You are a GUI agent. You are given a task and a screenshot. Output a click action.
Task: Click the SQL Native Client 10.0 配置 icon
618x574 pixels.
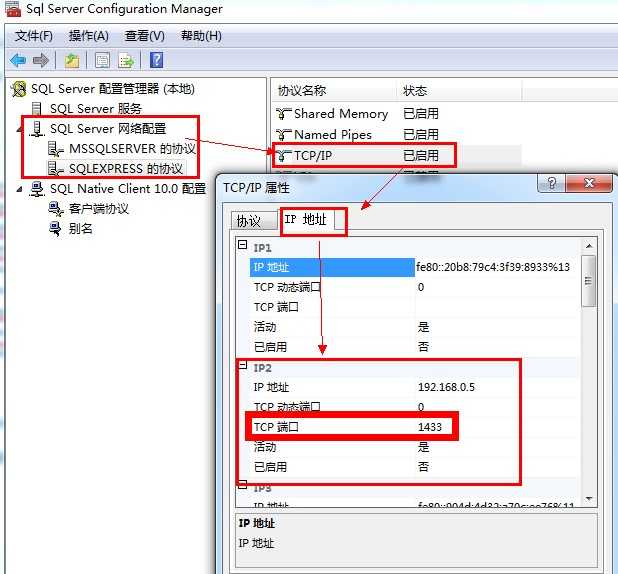tap(37, 189)
